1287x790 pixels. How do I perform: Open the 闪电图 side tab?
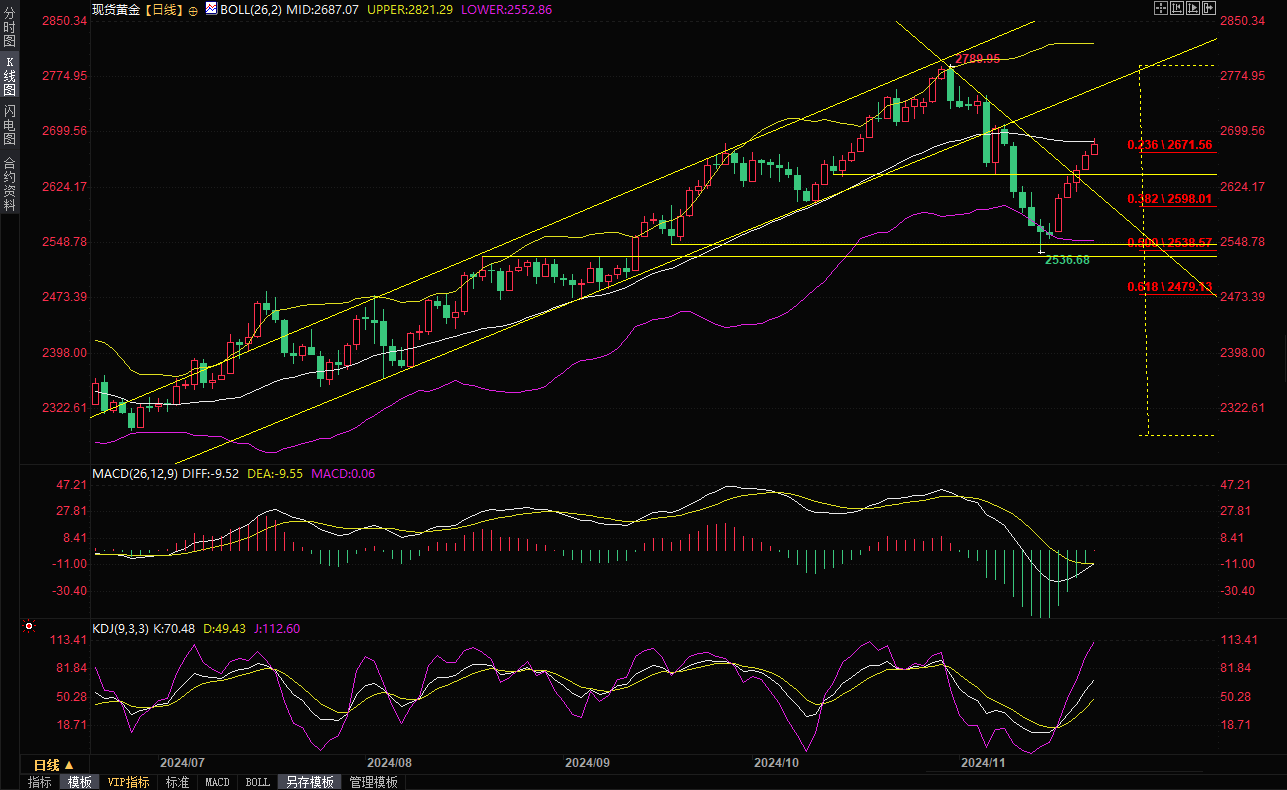[9, 124]
